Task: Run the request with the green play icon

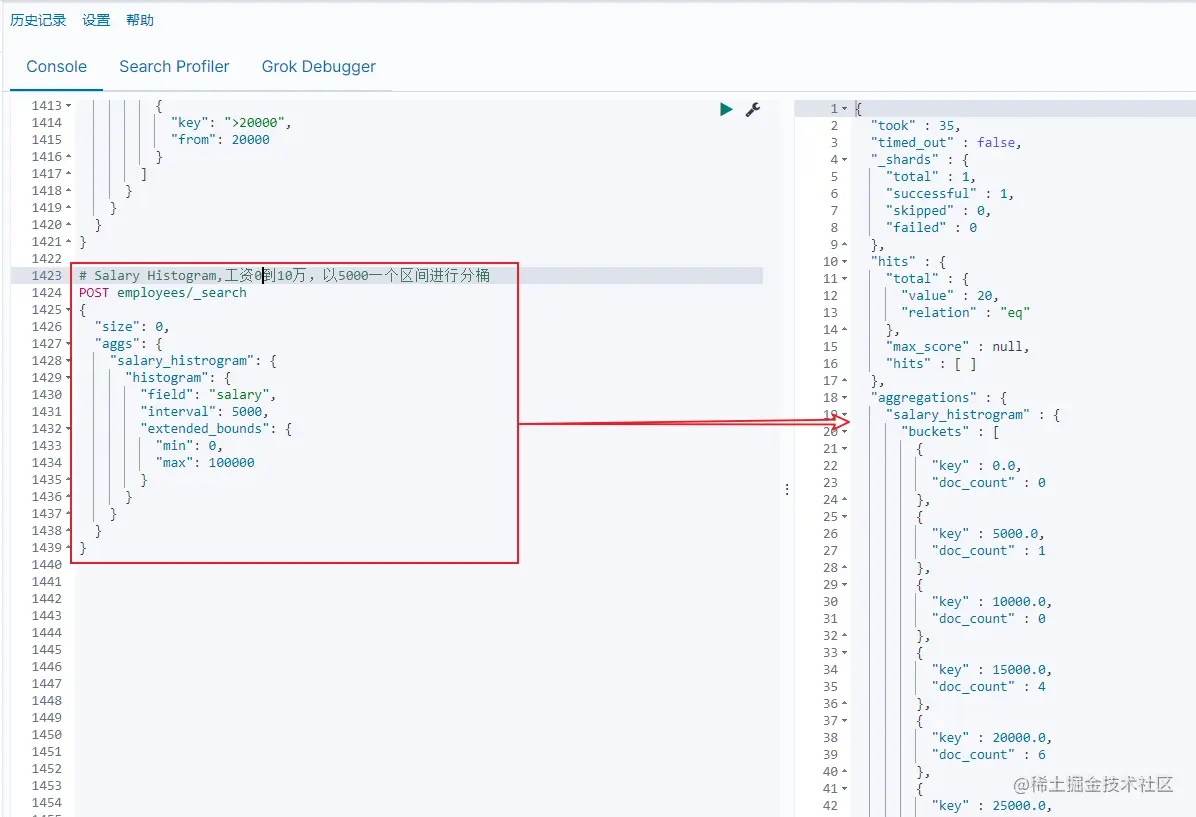Action: coord(726,109)
